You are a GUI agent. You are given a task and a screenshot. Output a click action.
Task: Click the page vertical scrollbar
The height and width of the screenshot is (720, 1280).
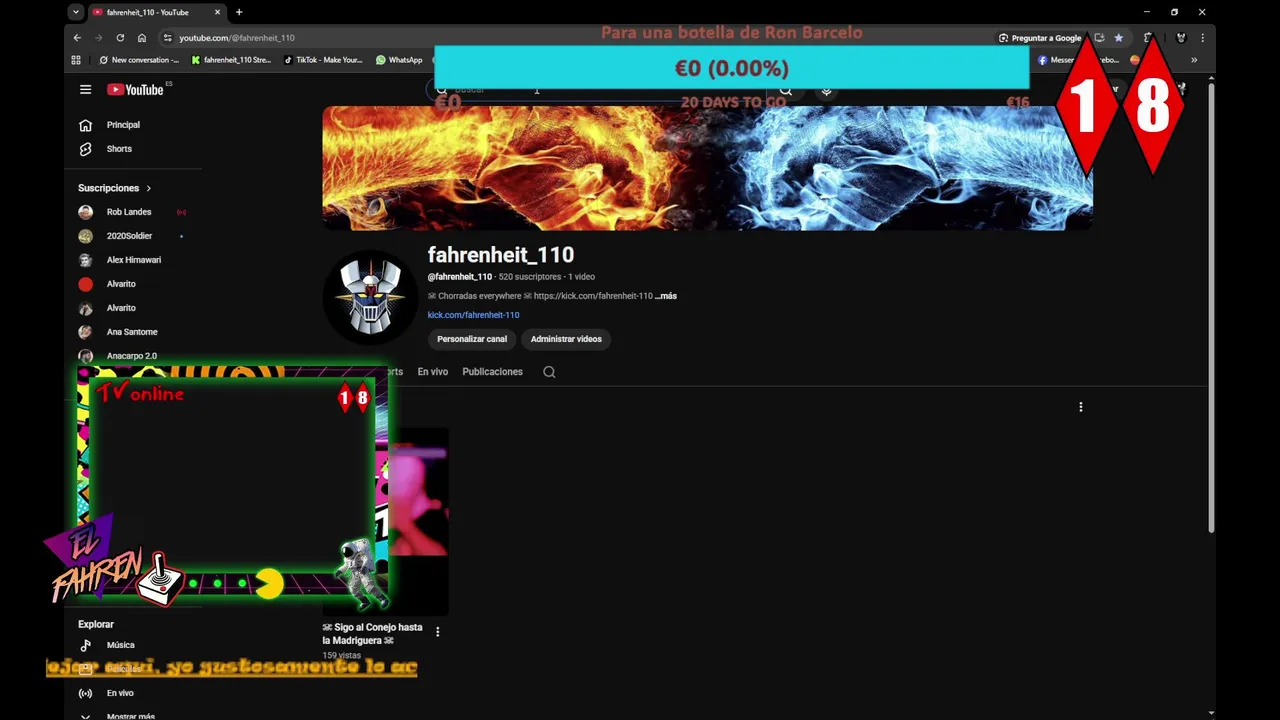(1211, 307)
